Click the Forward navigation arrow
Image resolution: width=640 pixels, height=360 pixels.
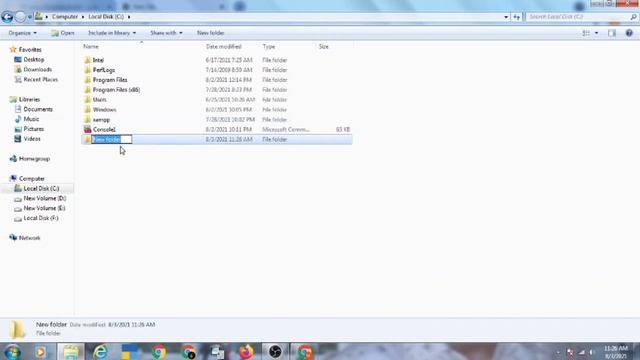tap(20, 17)
